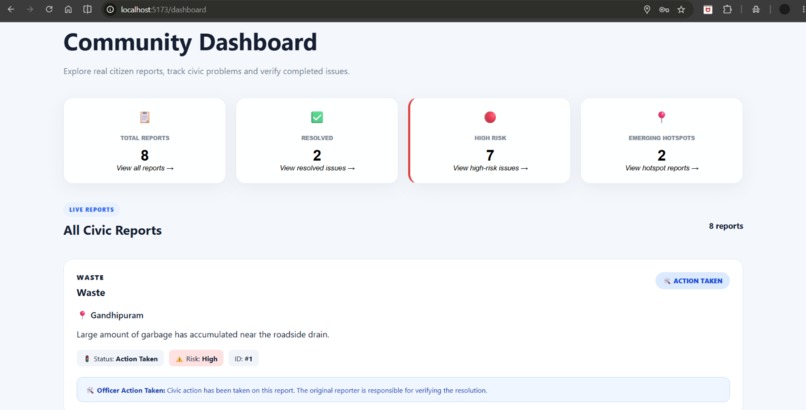Screen dimensions: 806x410
Task: Click the RESOLVED card label
Action: [317, 138]
